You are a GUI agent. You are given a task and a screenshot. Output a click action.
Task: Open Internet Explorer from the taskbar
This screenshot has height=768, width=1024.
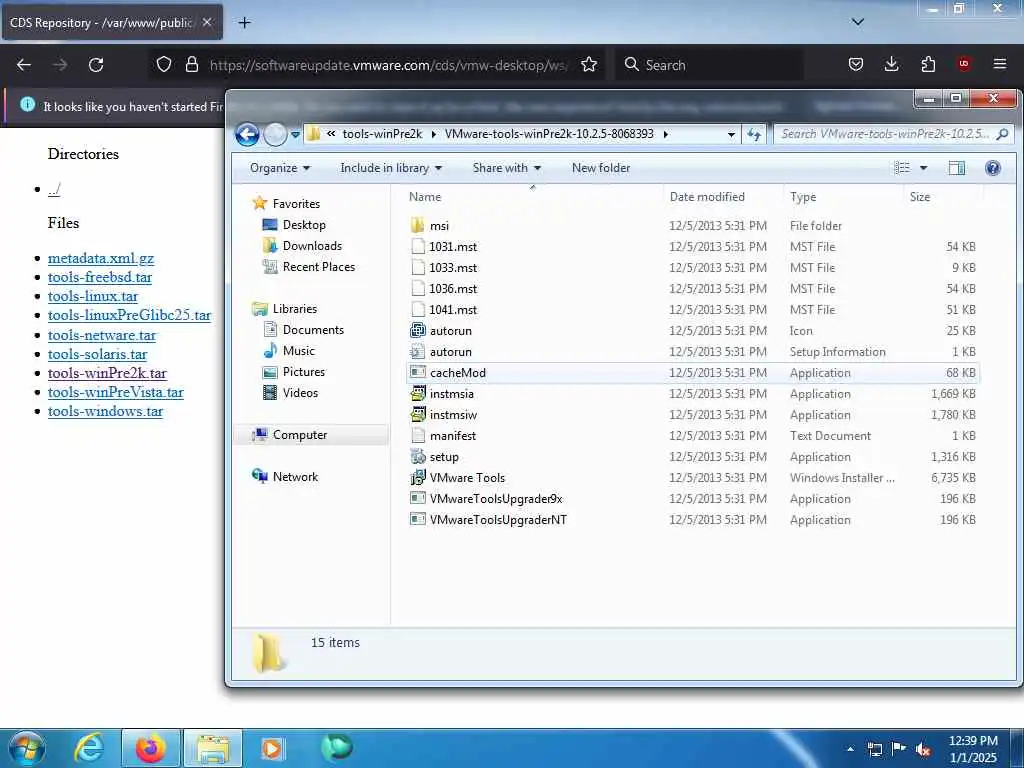pyautogui.click(x=89, y=748)
